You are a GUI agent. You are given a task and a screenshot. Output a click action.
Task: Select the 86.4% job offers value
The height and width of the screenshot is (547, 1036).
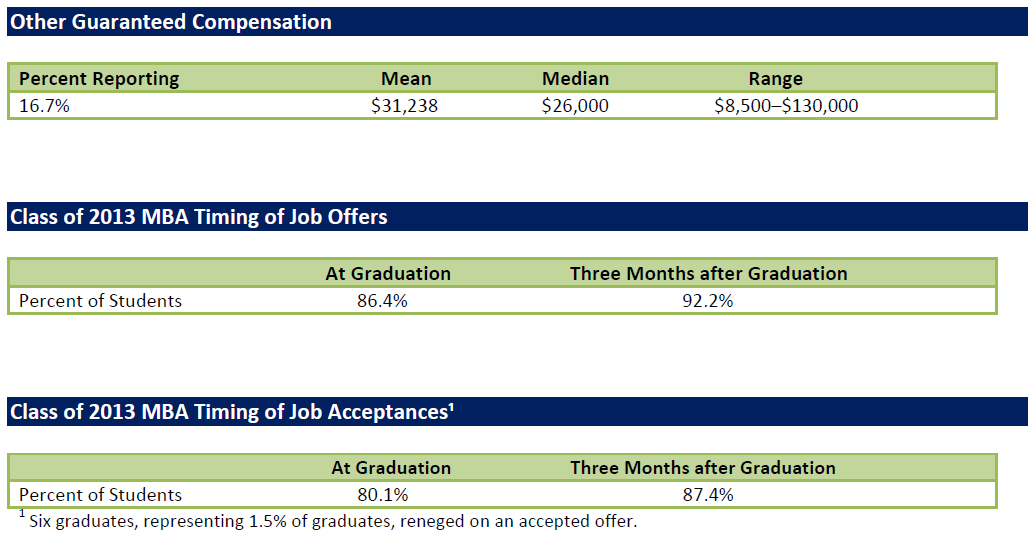pos(382,300)
